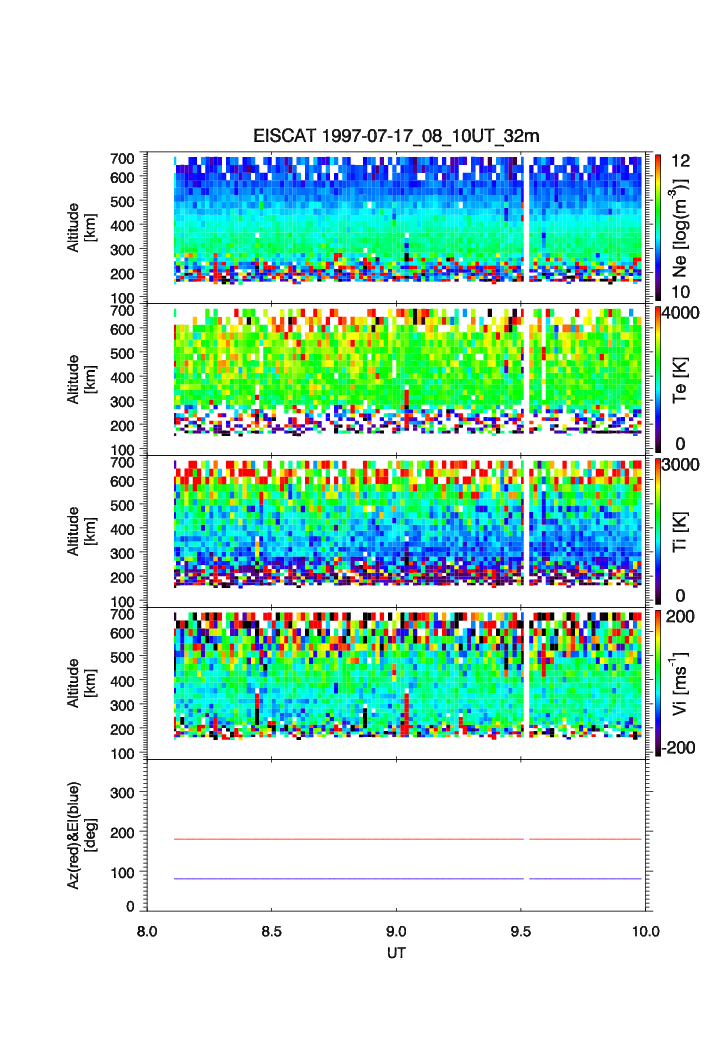Click the 8.0 tick on UT axis

[147, 931]
